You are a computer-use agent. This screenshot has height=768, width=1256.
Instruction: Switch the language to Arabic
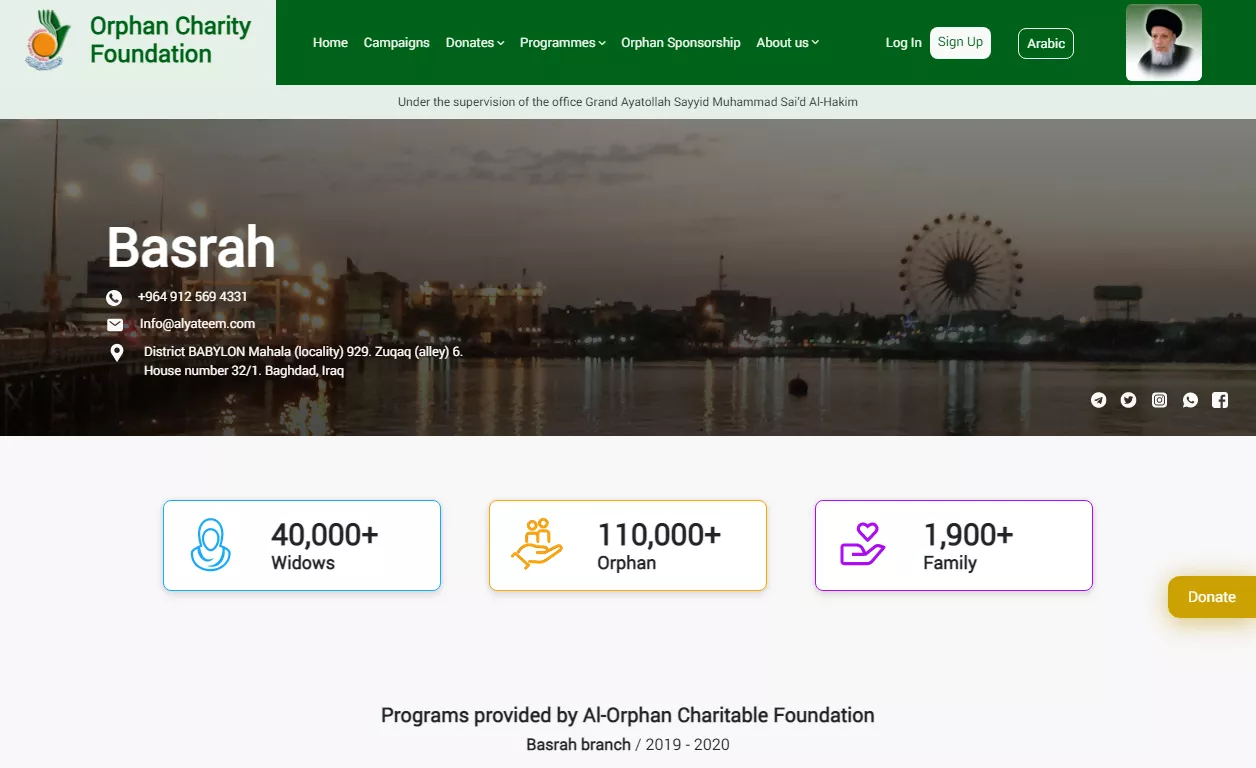click(1046, 44)
